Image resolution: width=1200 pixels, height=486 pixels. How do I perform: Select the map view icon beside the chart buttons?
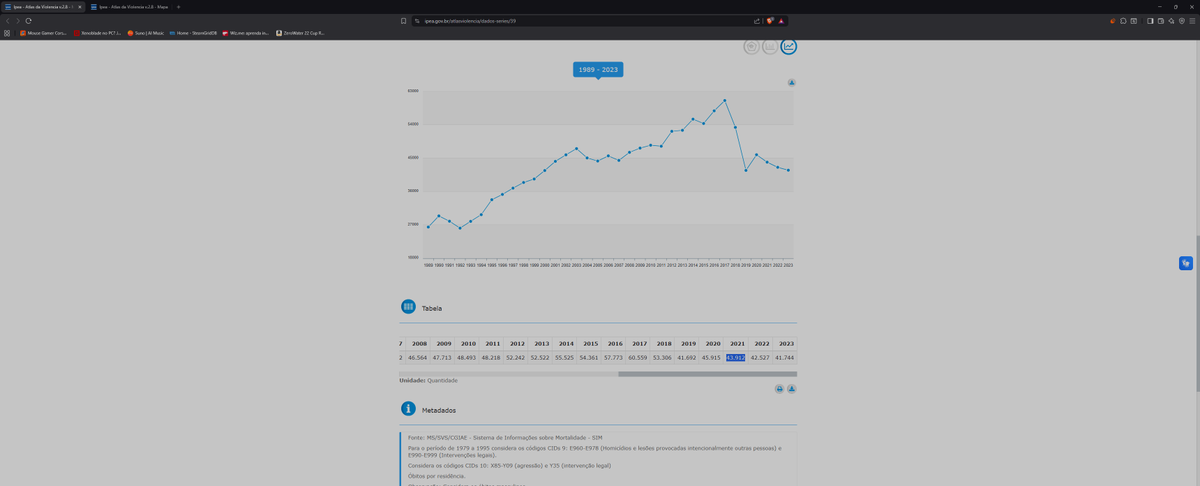[751, 46]
